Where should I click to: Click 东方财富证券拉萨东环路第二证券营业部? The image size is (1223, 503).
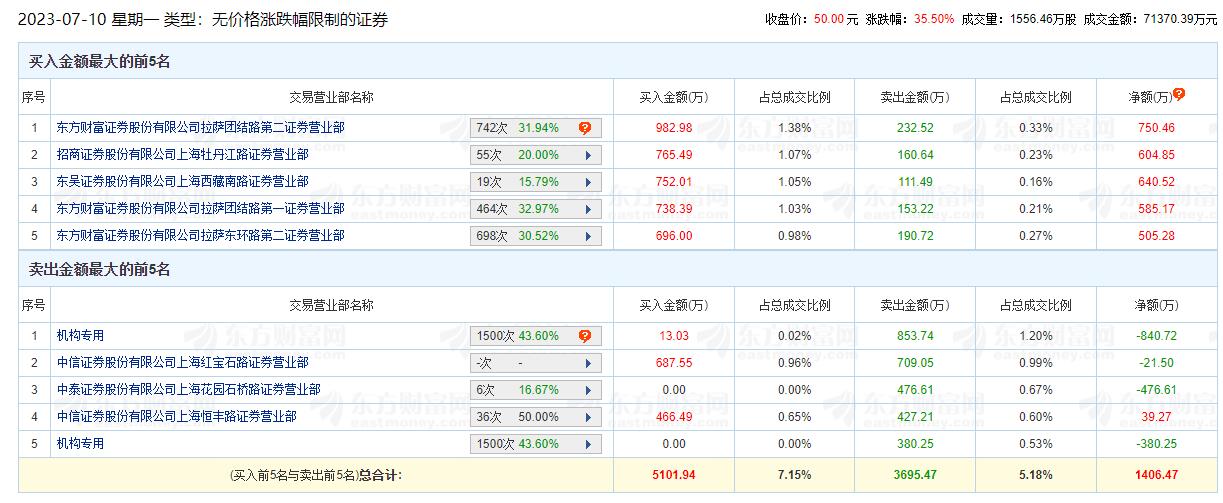[201, 236]
